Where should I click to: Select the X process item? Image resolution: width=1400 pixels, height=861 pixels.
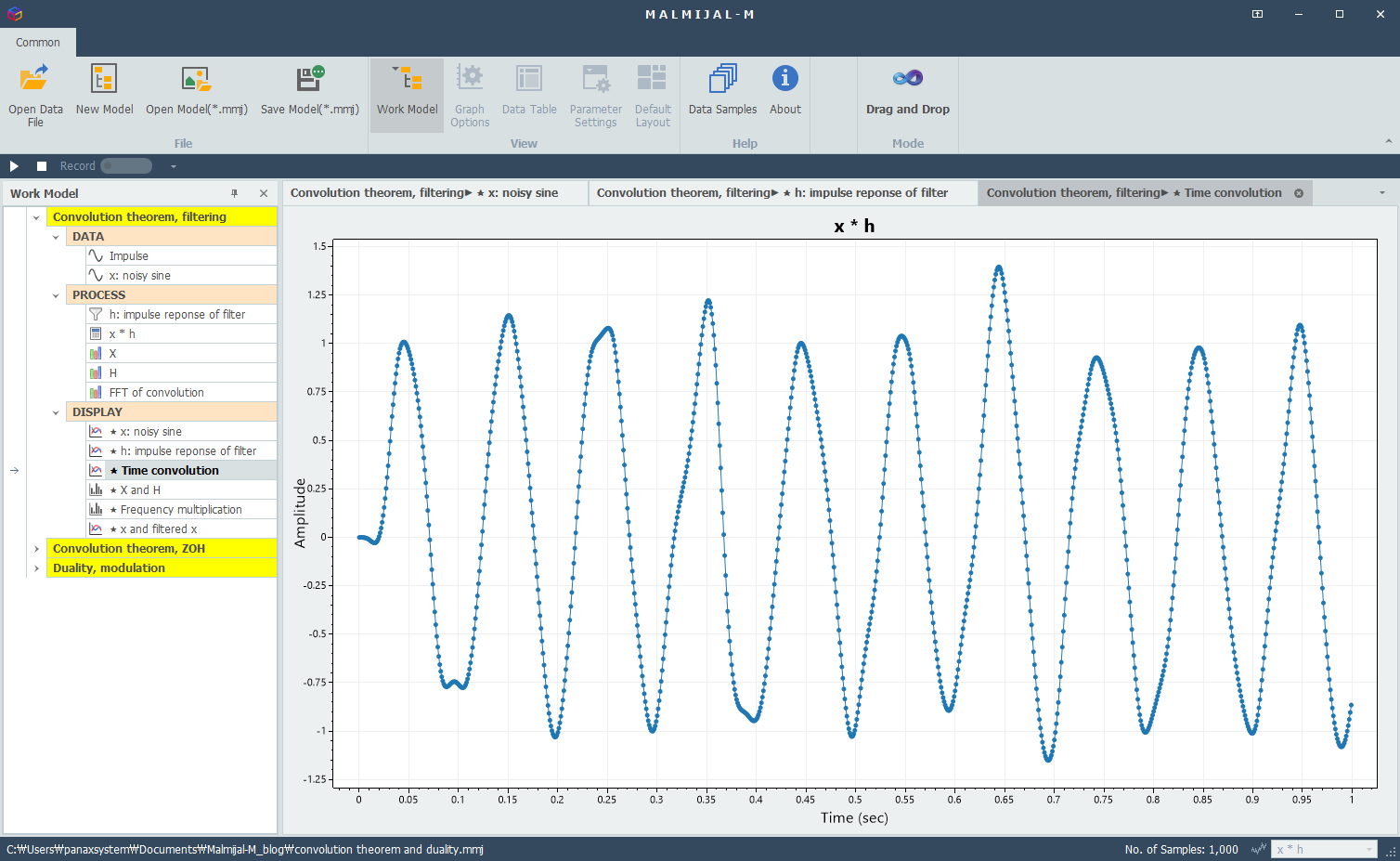pos(181,354)
